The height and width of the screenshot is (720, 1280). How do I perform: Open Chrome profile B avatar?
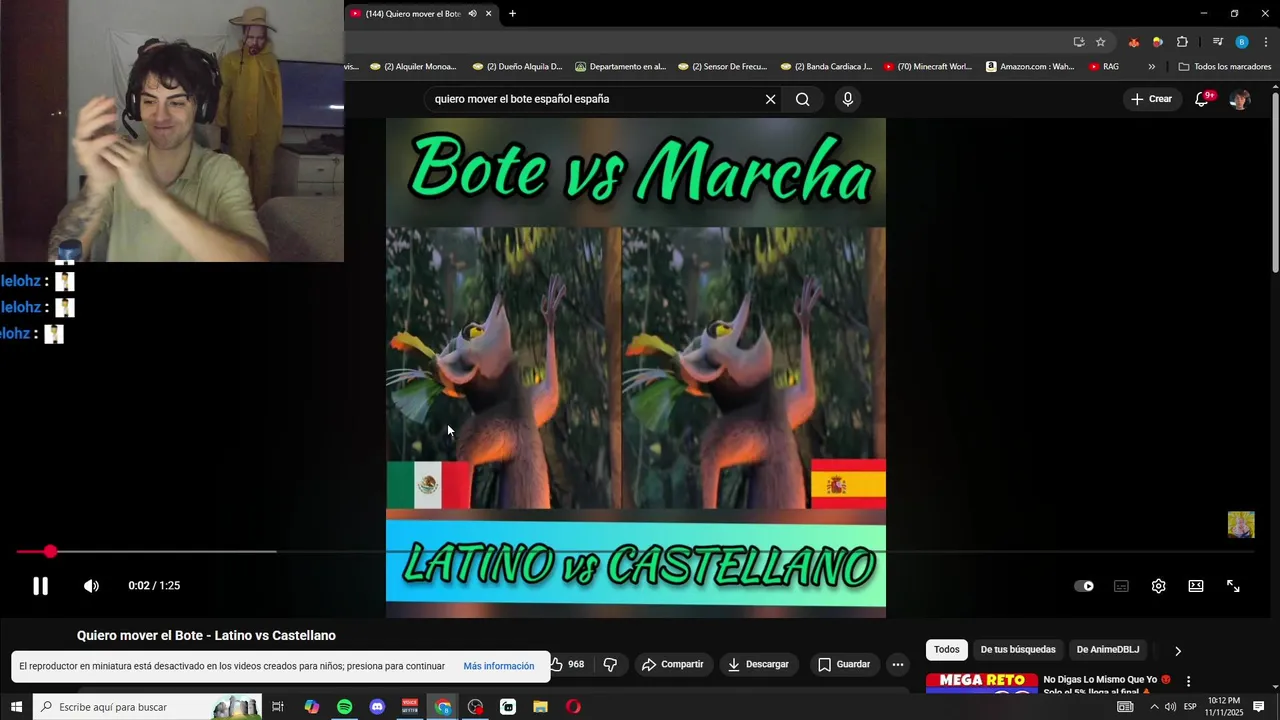1241,42
